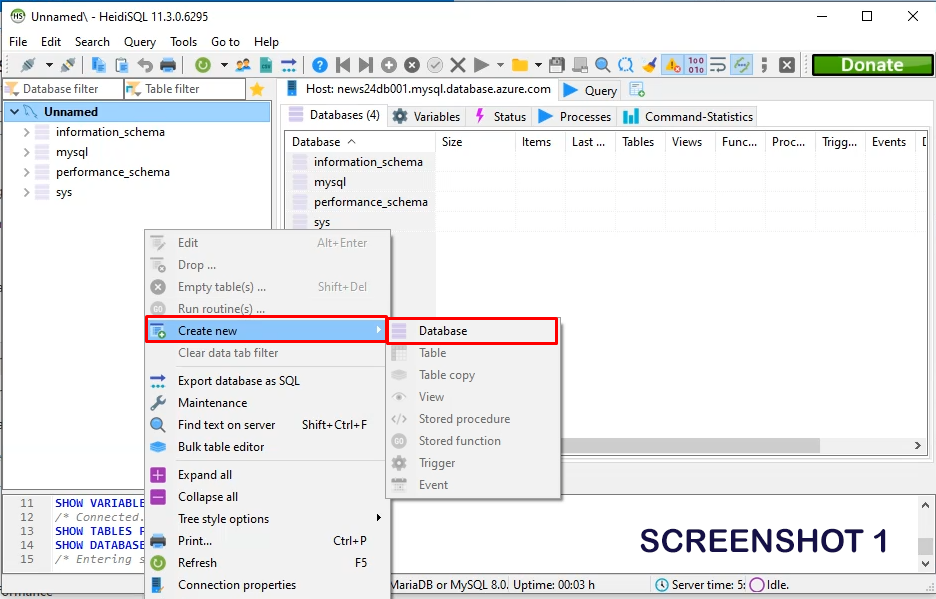Viewport: 936px width, 599px height.
Task: Click the Print icon in the toolbar
Action: [x=168, y=65]
